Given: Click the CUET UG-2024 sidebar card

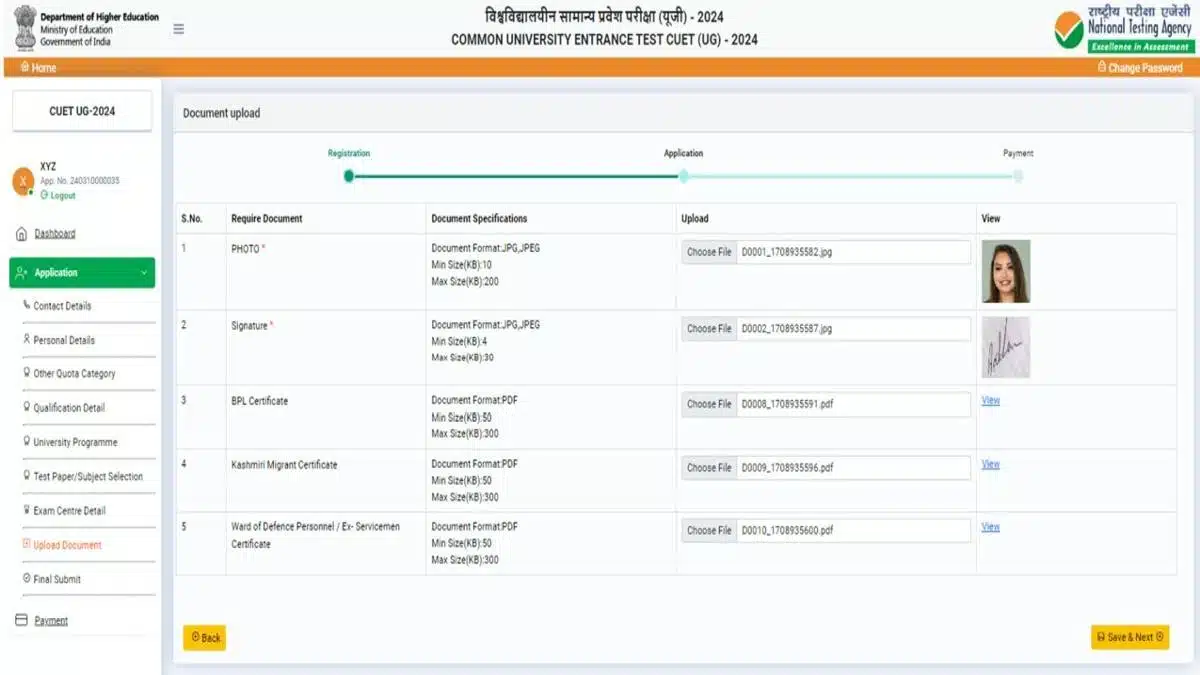Looking at the screenshot, I should [82, 111].
